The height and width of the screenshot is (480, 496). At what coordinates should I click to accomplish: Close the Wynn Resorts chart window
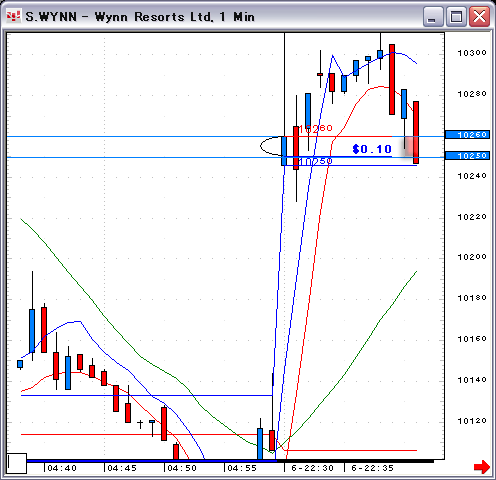479,16
